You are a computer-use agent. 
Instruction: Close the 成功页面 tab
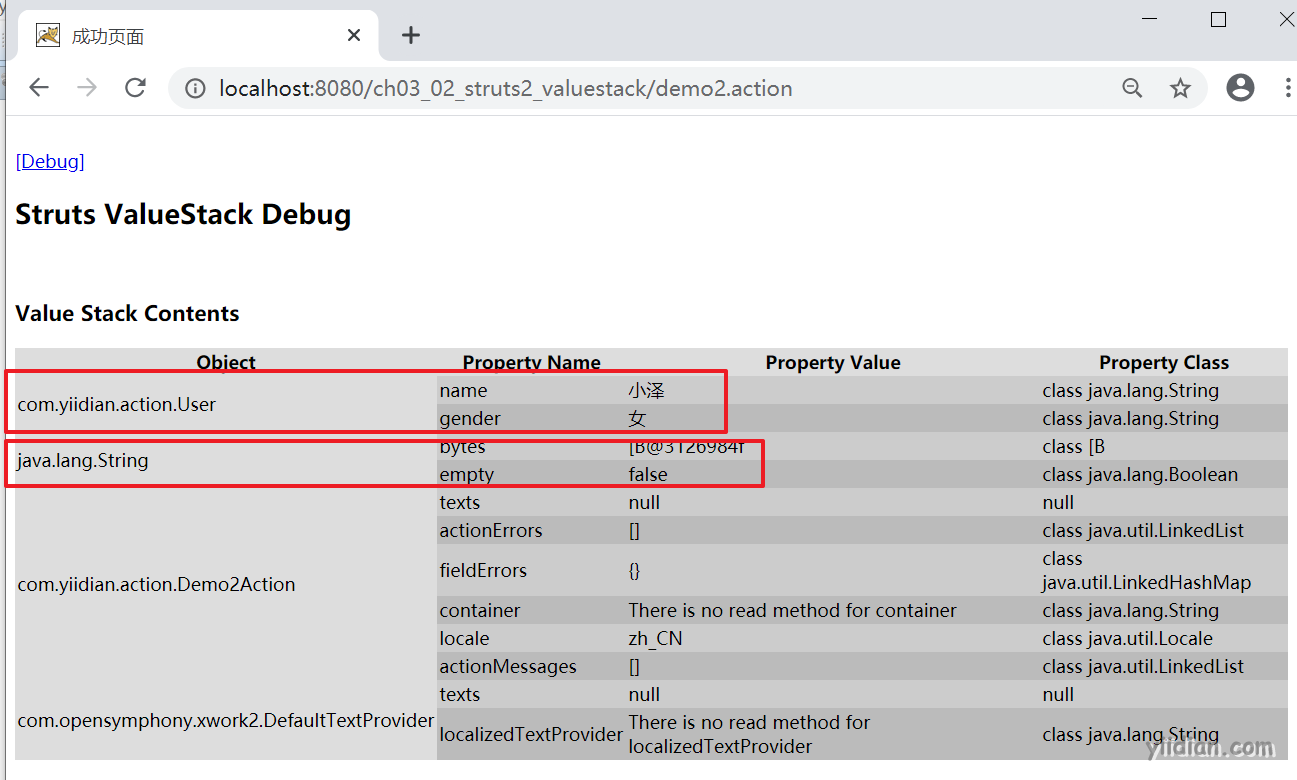354,36
